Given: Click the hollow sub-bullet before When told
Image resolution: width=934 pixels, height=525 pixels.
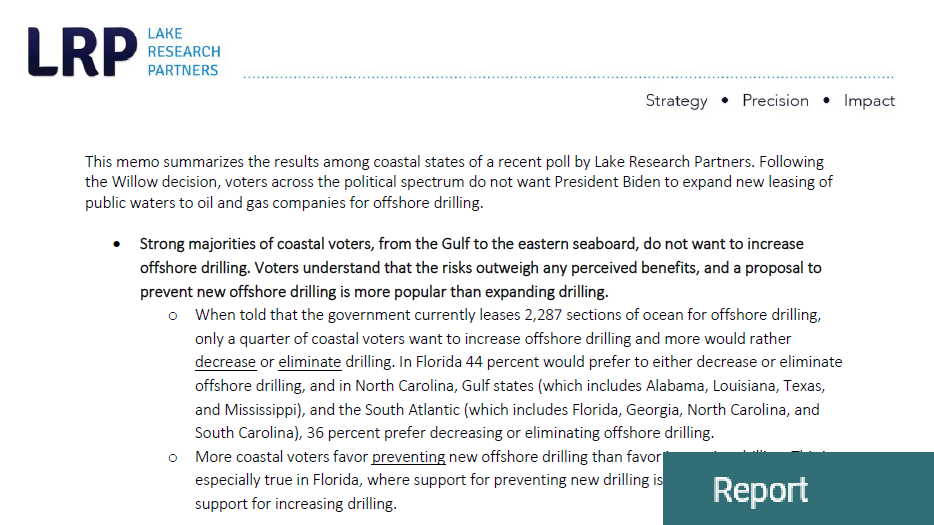Looking at the screenshot, I should pos(173,316).
